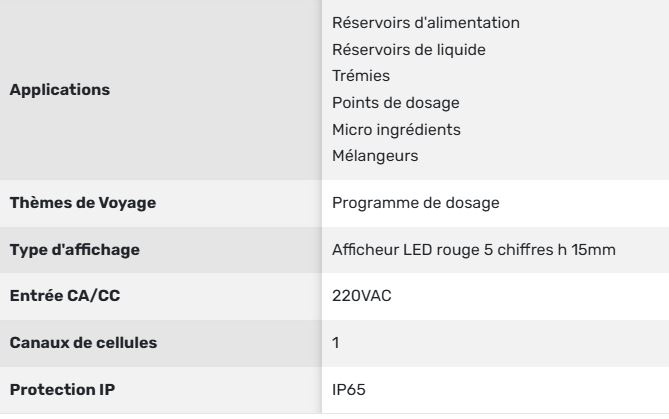Select the Réservoirs d'alimentation text
This screenshot has width=669, height=419.
point(425,22)
